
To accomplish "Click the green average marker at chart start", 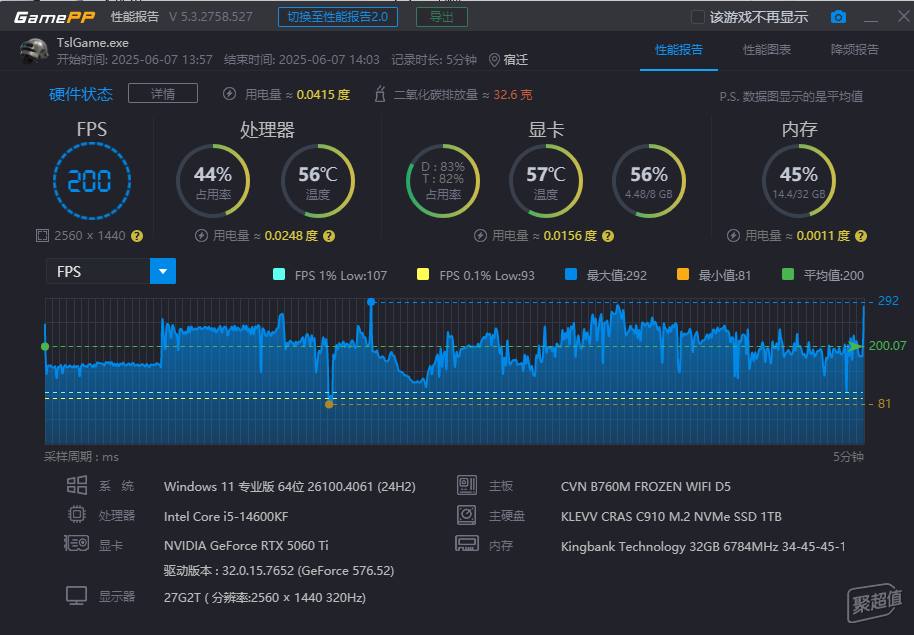I will tap(45, 346).
